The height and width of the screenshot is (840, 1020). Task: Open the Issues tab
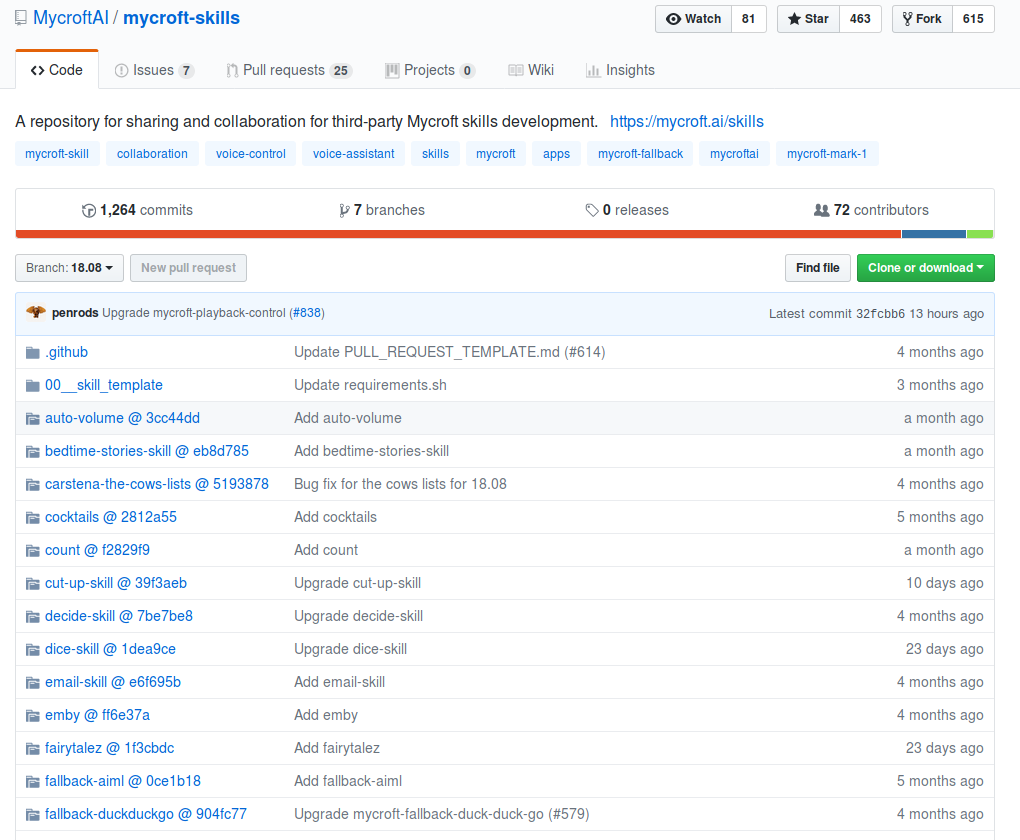tap(154, 70)
